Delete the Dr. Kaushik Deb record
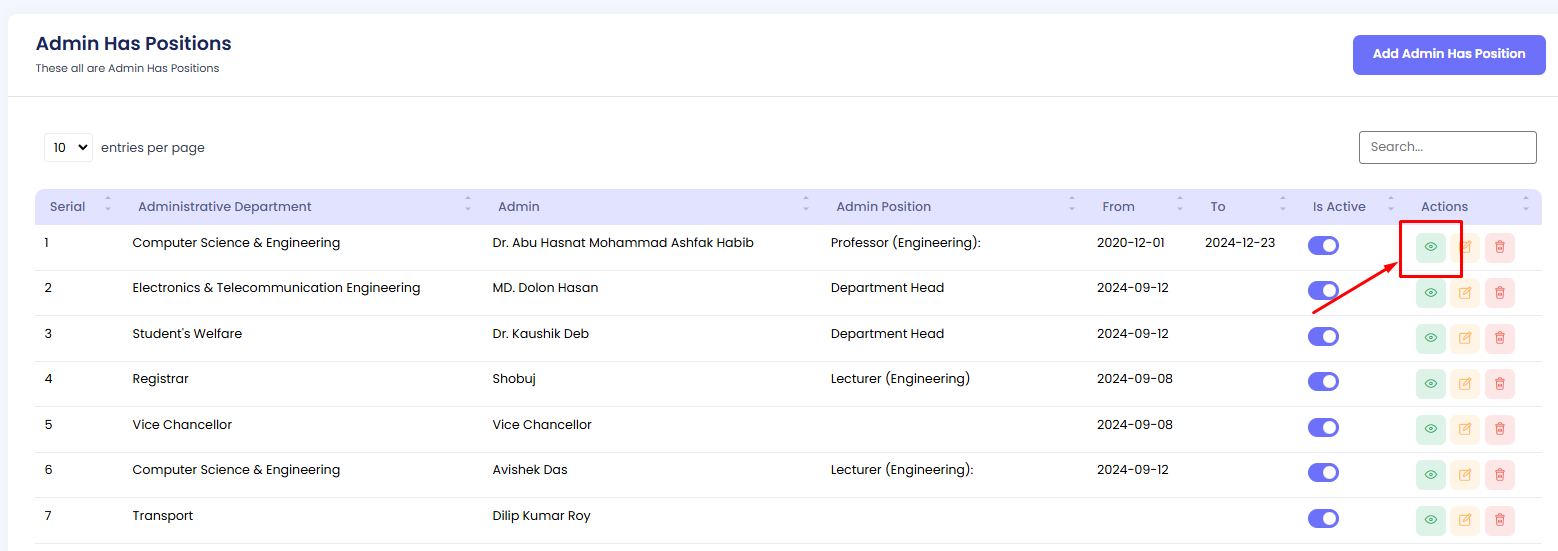The height and width of the screenshot is (551, 1558). tap(1499, 338)
